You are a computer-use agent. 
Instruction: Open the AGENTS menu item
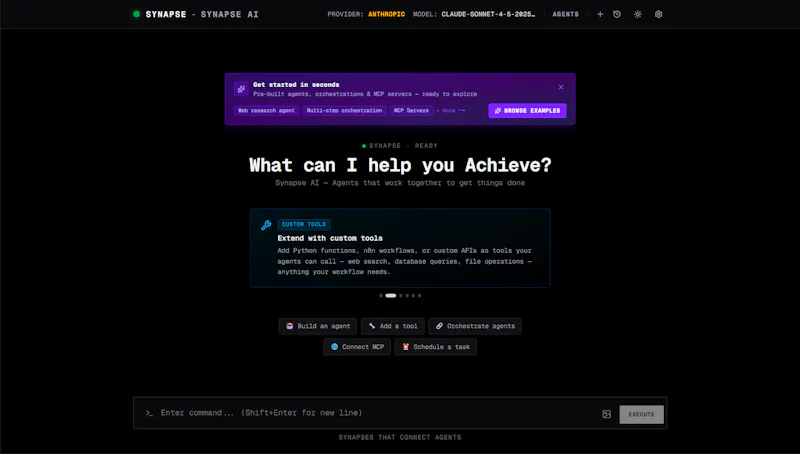click(565, 14)
